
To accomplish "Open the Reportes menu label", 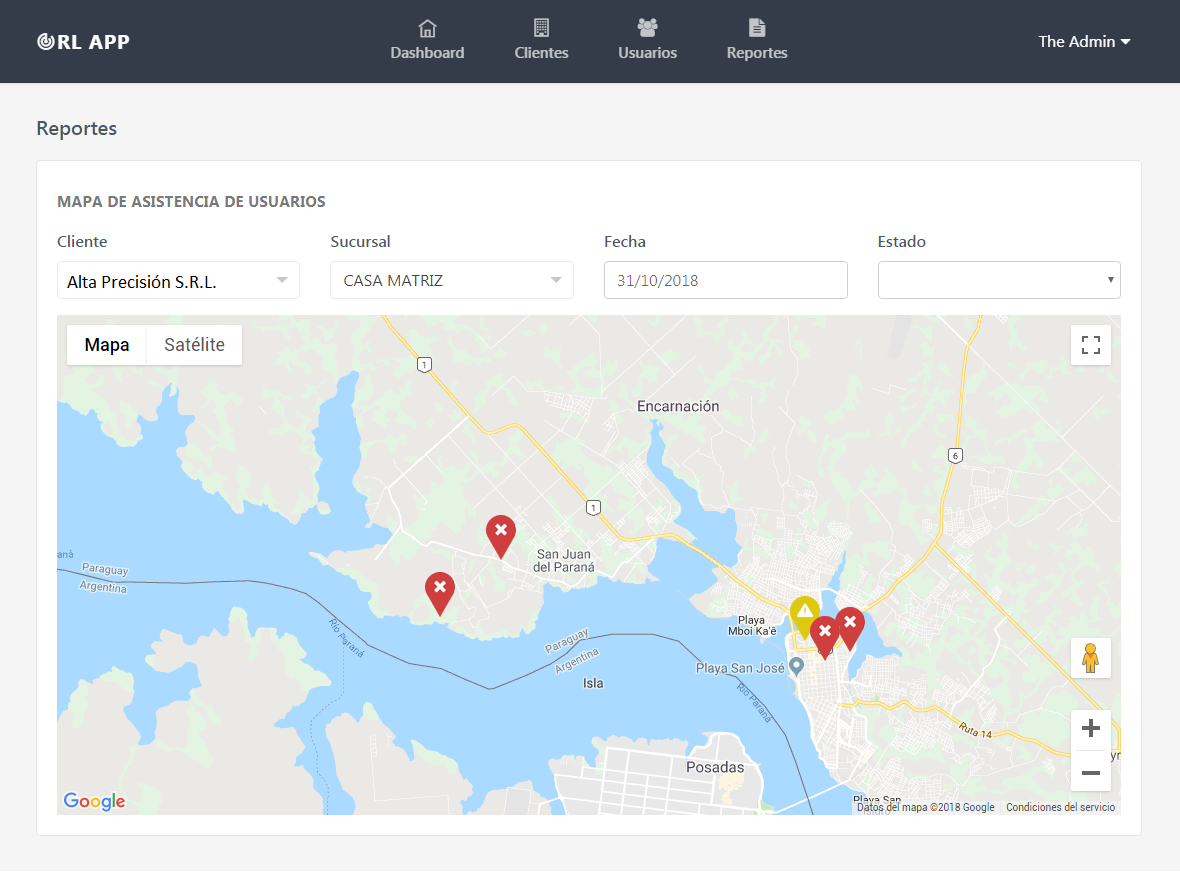I will pyautogui.click(x=757, y=53).
